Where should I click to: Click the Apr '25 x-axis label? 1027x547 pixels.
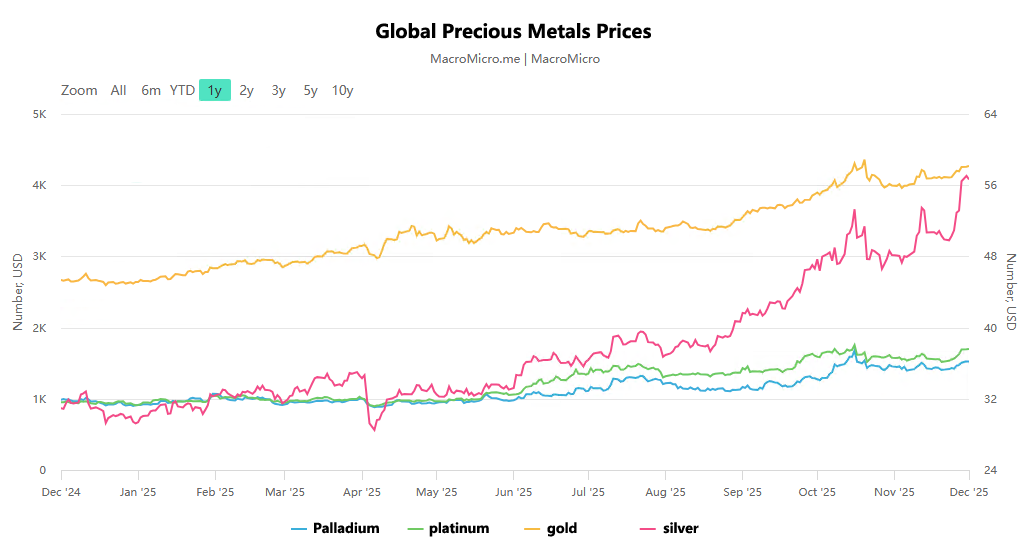tap(362, 492)
